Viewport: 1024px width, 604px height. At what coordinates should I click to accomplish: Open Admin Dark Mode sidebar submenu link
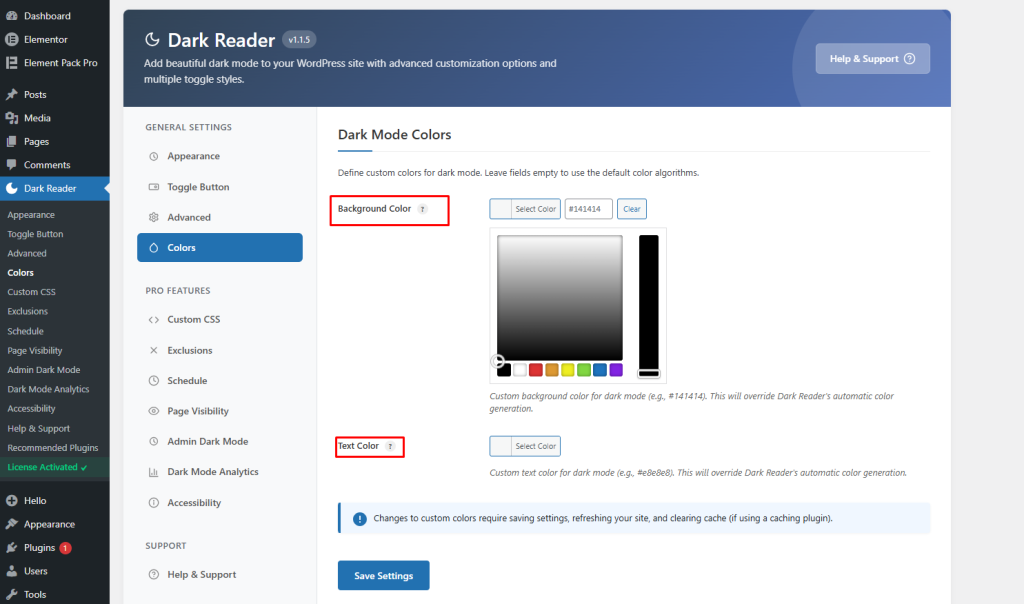44,370
